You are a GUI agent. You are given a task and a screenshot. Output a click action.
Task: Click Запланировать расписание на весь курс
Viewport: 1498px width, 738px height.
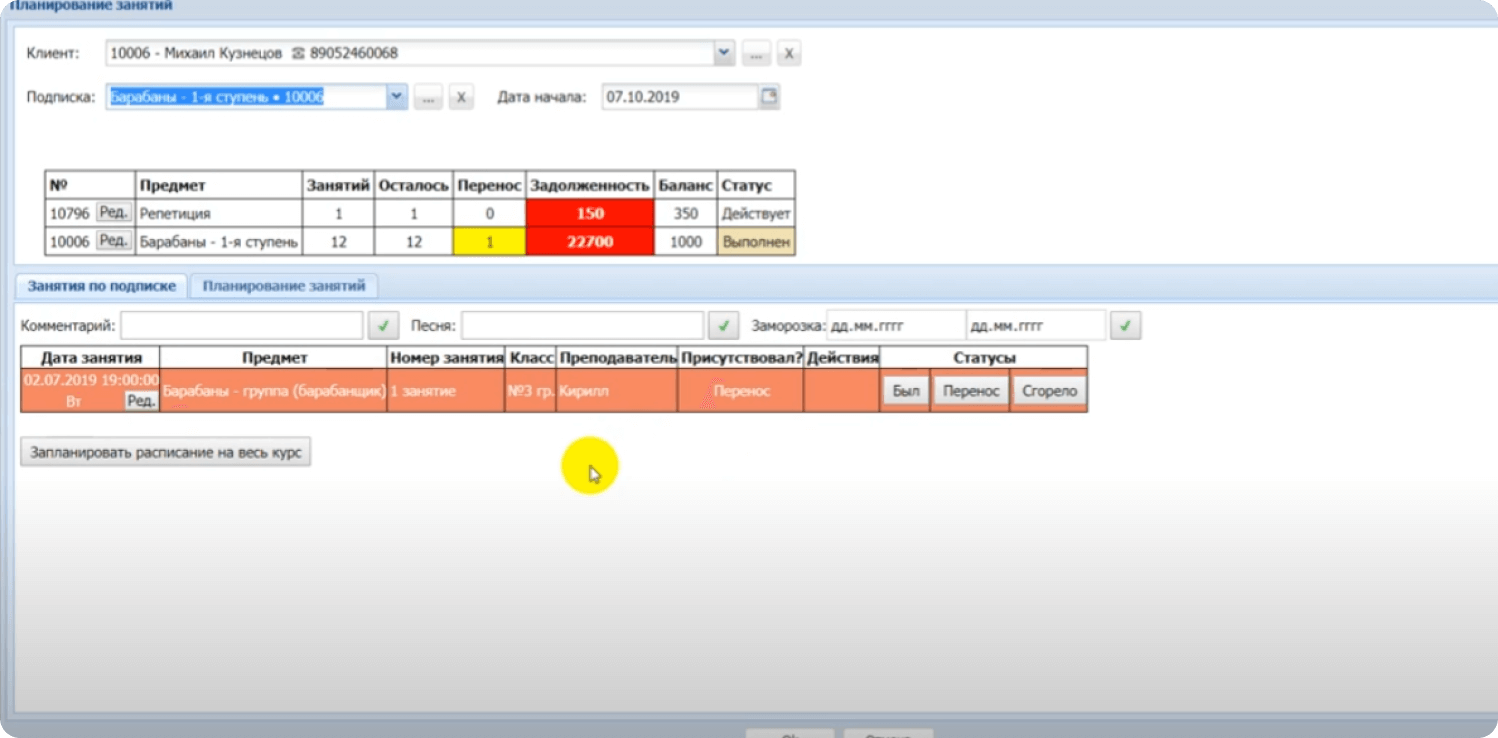coord(166,452)
